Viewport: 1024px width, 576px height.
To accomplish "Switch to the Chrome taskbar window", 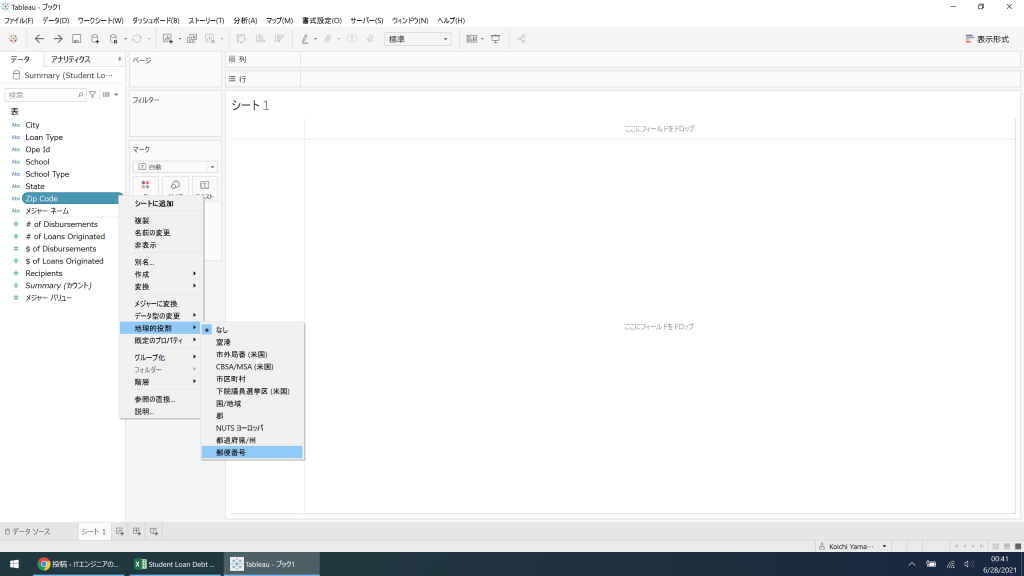I will point(78,564).
